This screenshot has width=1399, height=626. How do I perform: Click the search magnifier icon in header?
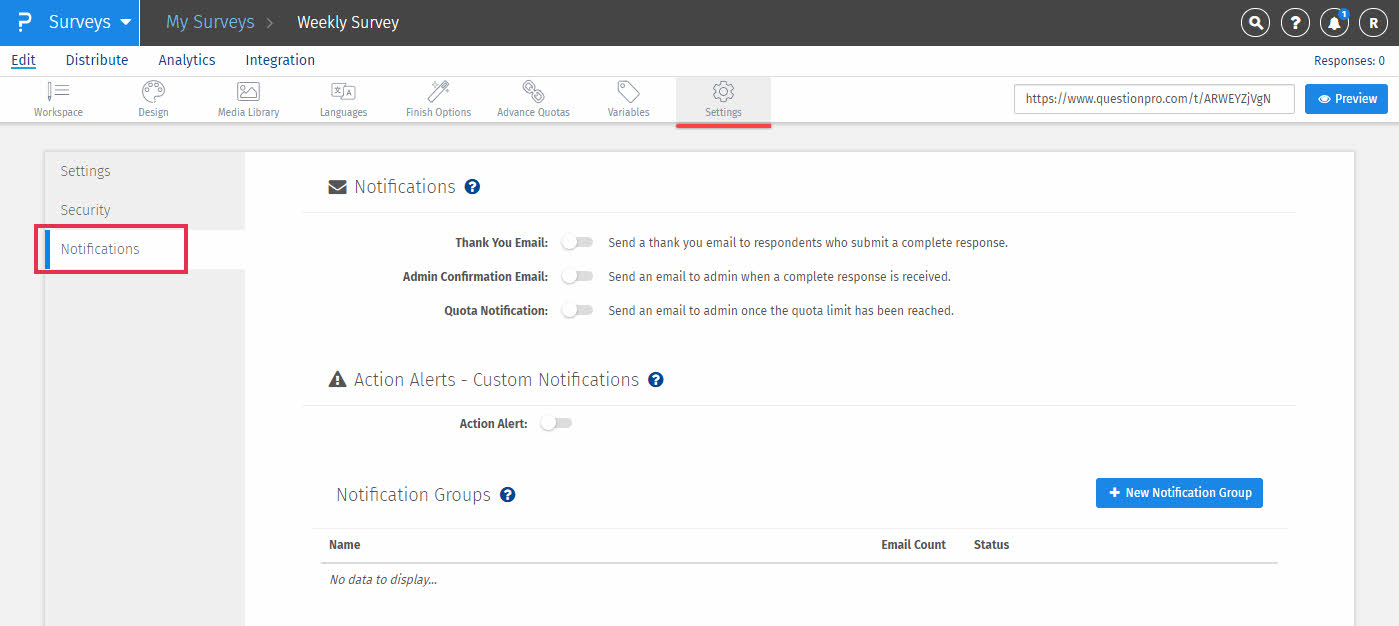tap(1255, 23)
